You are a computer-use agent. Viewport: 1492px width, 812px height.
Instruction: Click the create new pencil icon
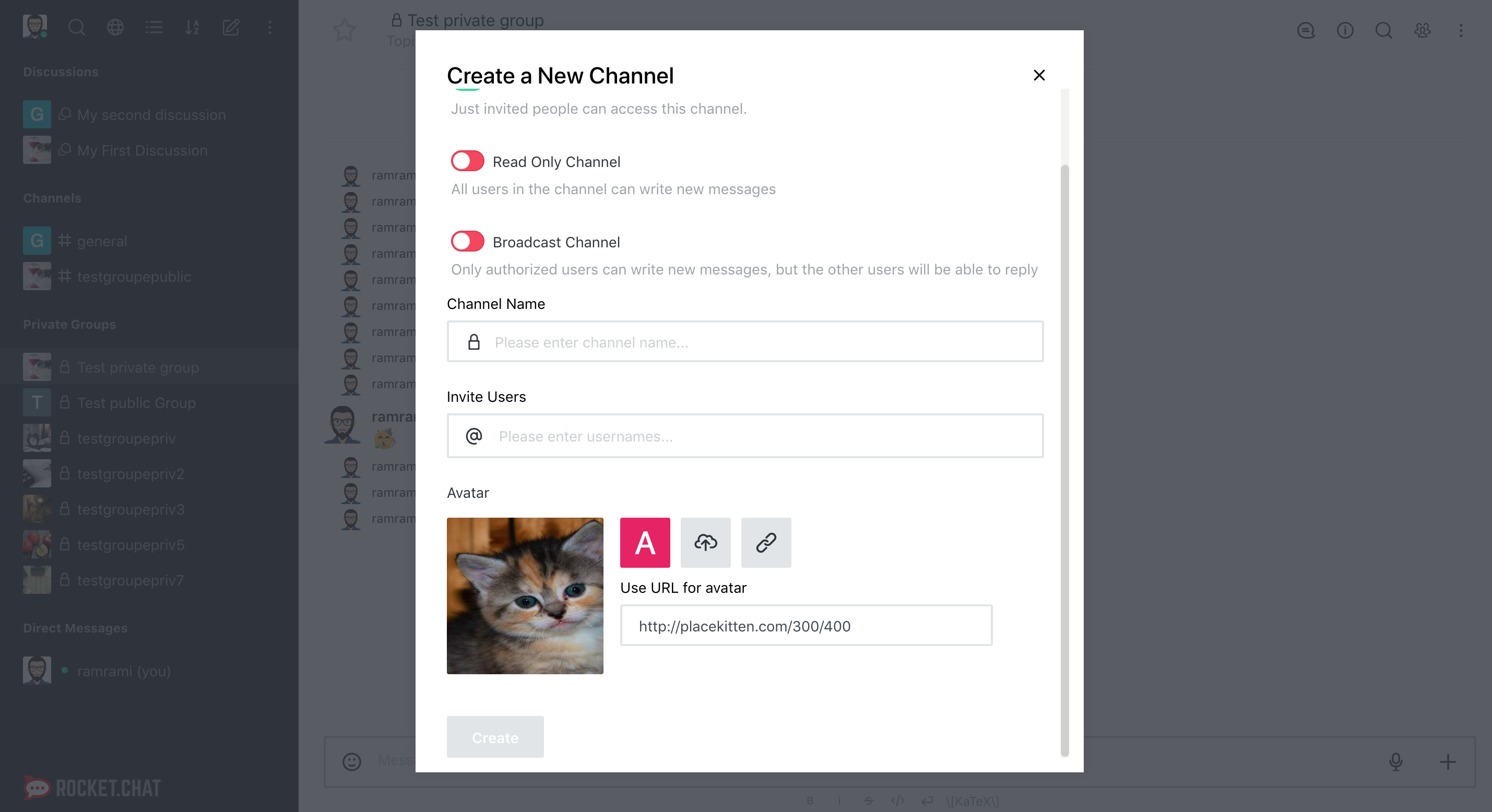231,27
